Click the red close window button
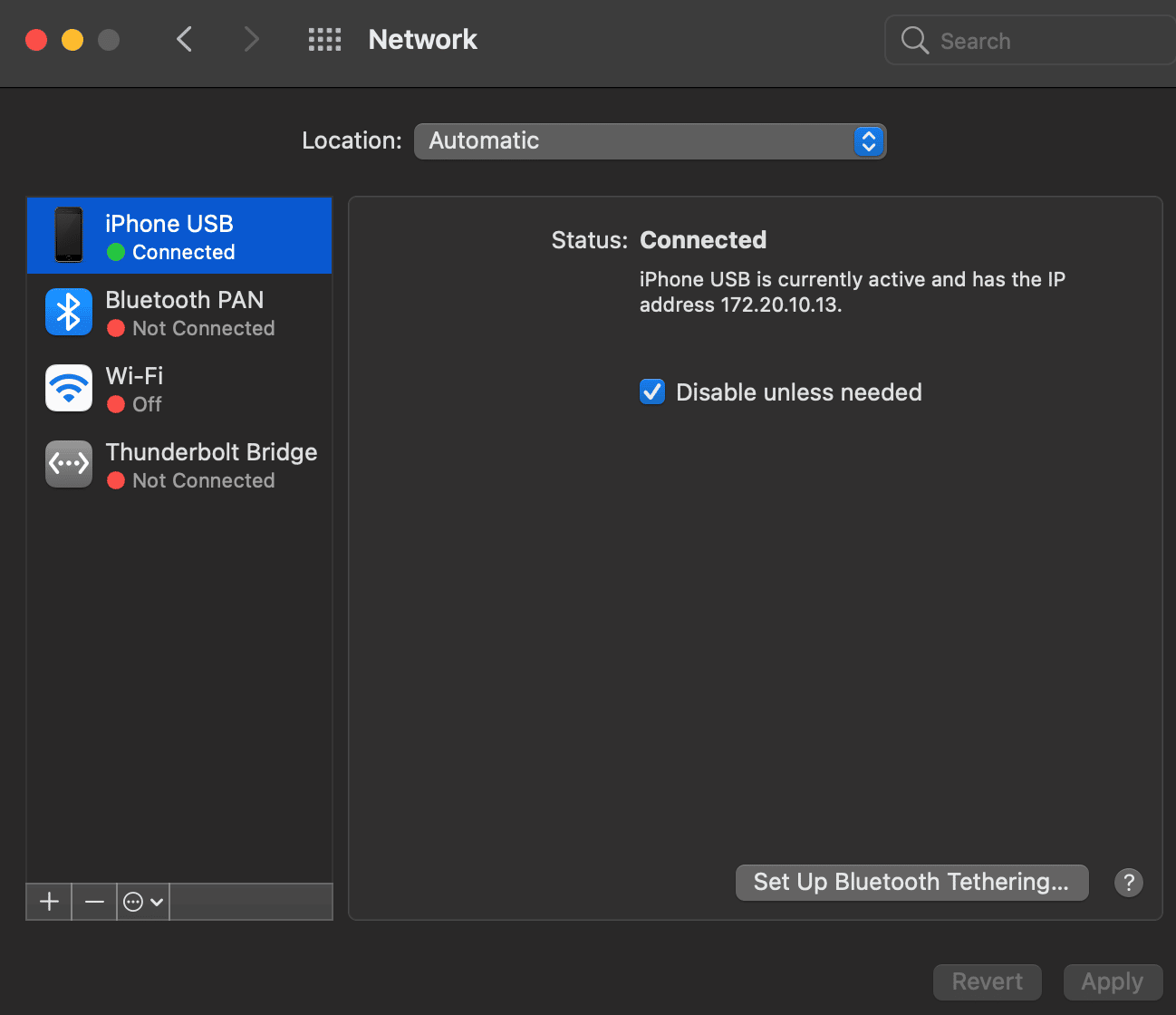 click(x=36, y=40)
